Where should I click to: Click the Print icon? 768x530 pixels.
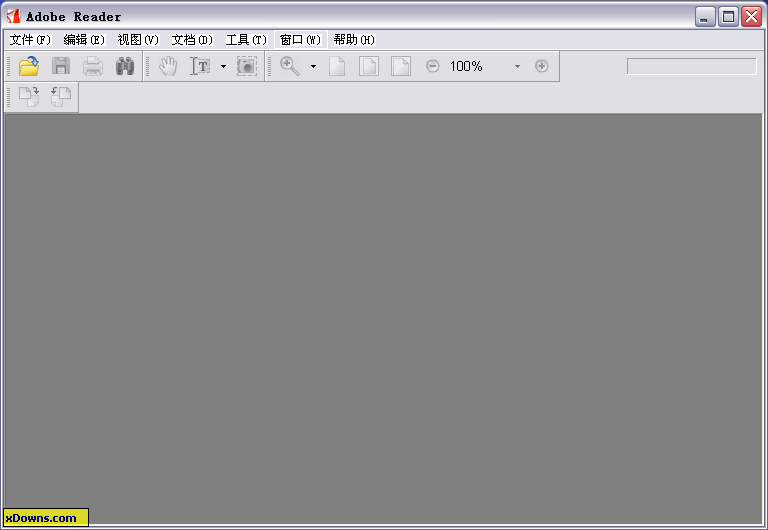[93, 66]
